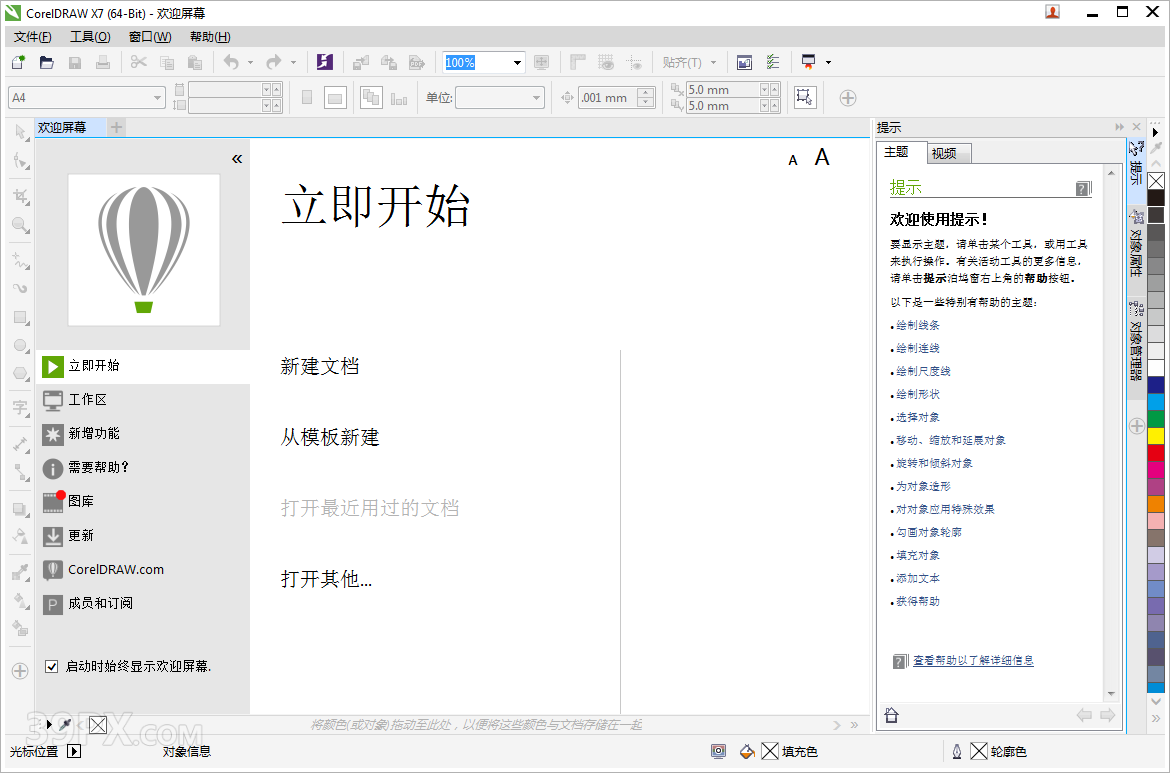Click the add new tab plus button
Screen dimensions: 1170x773
point(116,128)
